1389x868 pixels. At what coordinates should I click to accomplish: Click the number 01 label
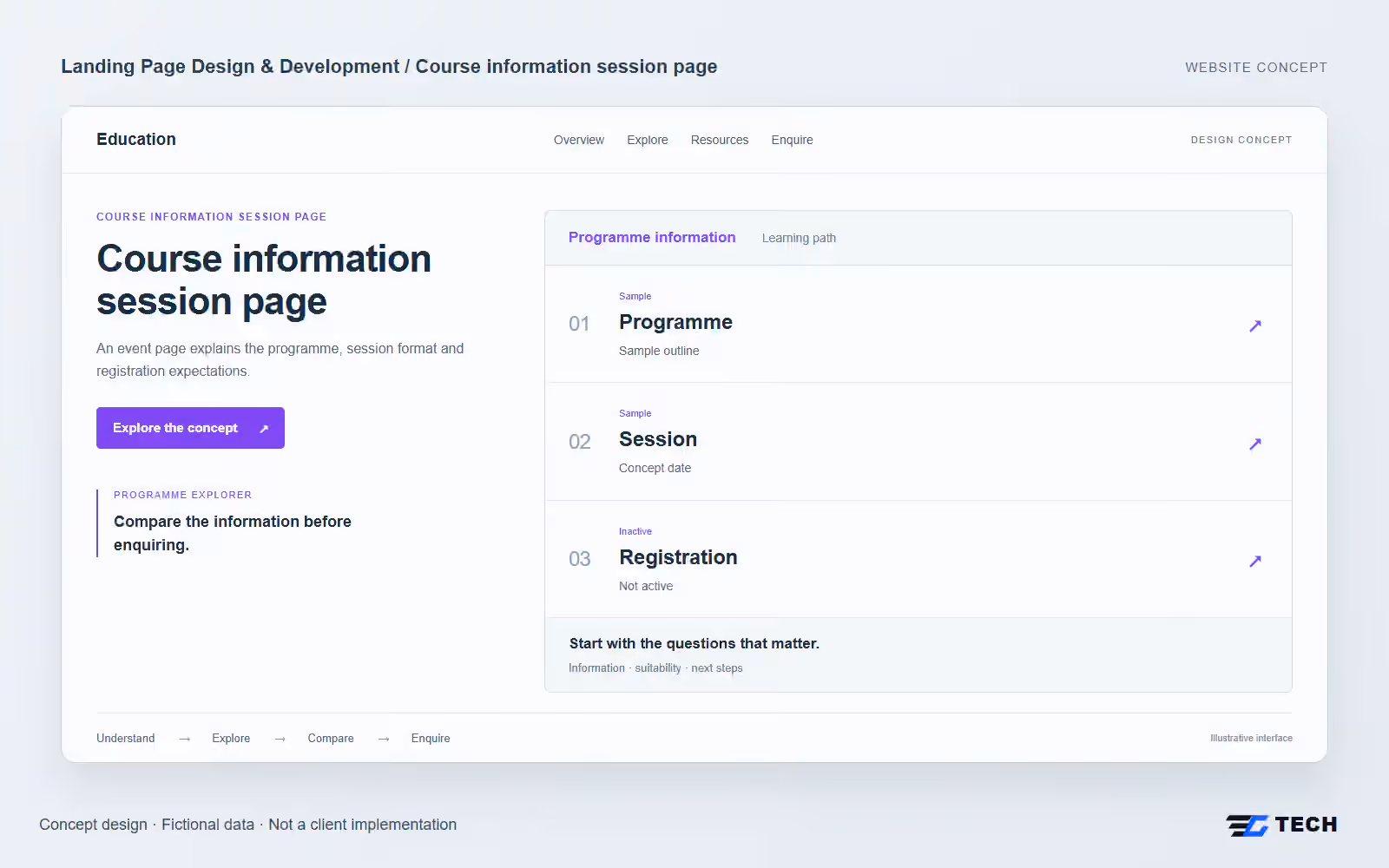click(579, 324)
